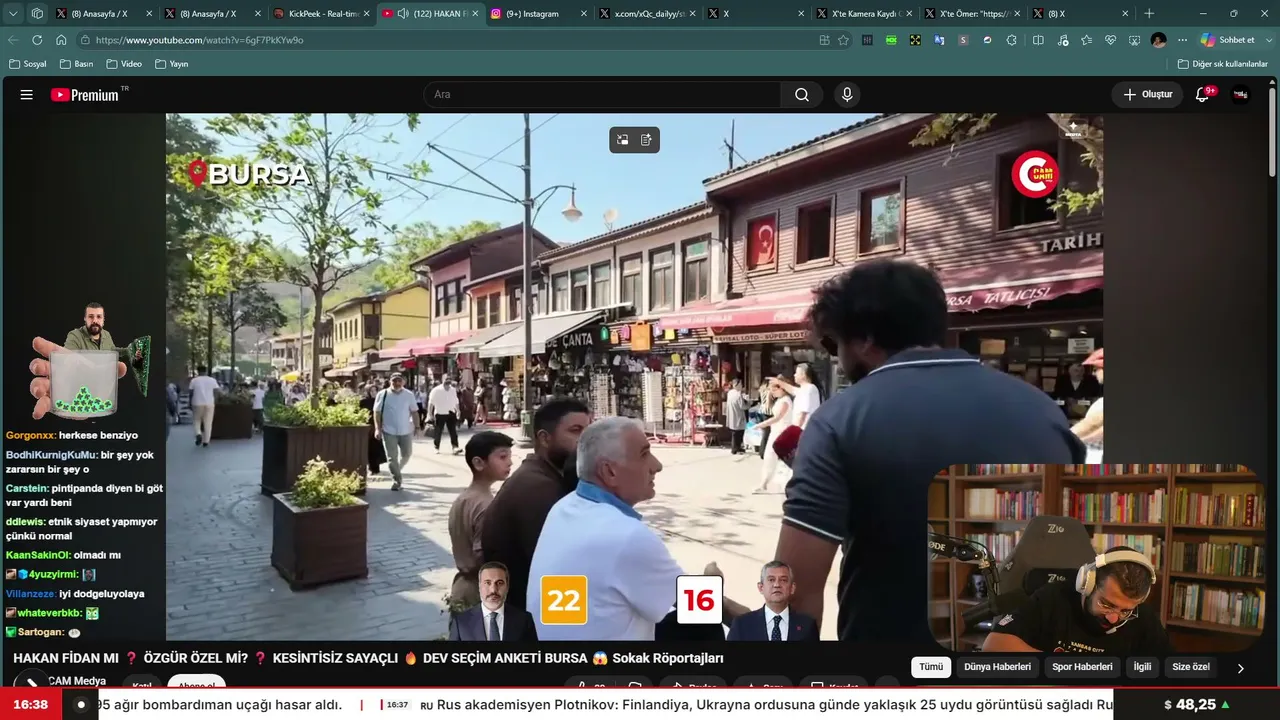Click the chat username Gorgonxx

click(x=31, y=436)
